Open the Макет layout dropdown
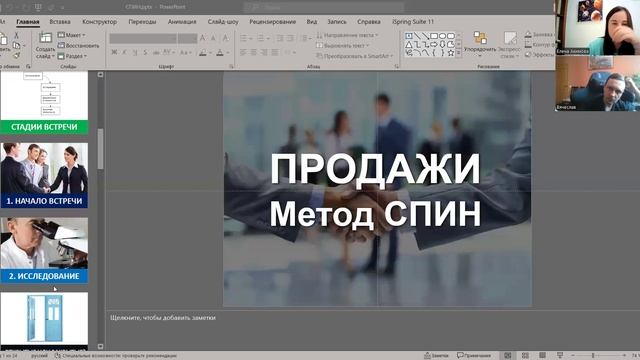 (71, 35)
